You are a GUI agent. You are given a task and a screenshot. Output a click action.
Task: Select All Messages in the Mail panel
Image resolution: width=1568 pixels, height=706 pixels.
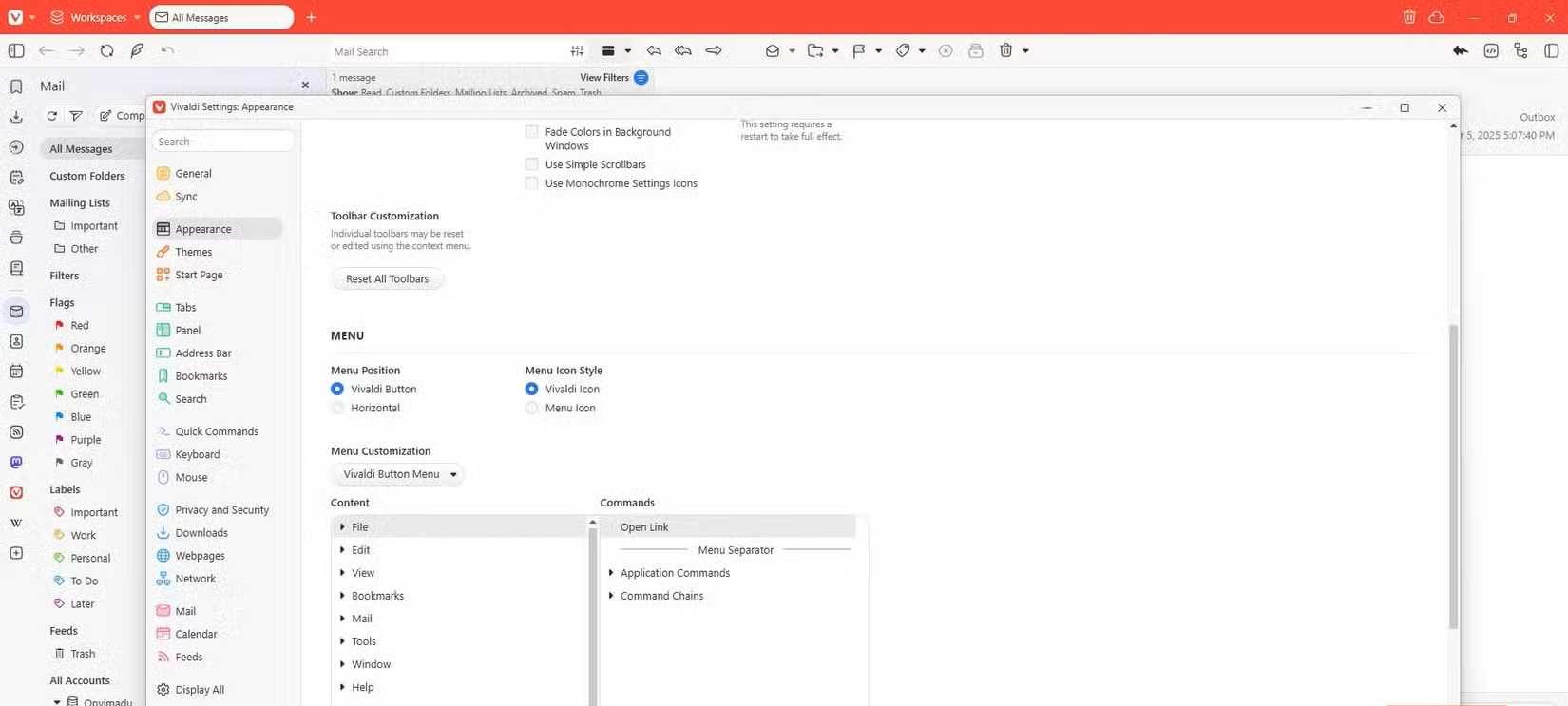click(x=81, y=149)
